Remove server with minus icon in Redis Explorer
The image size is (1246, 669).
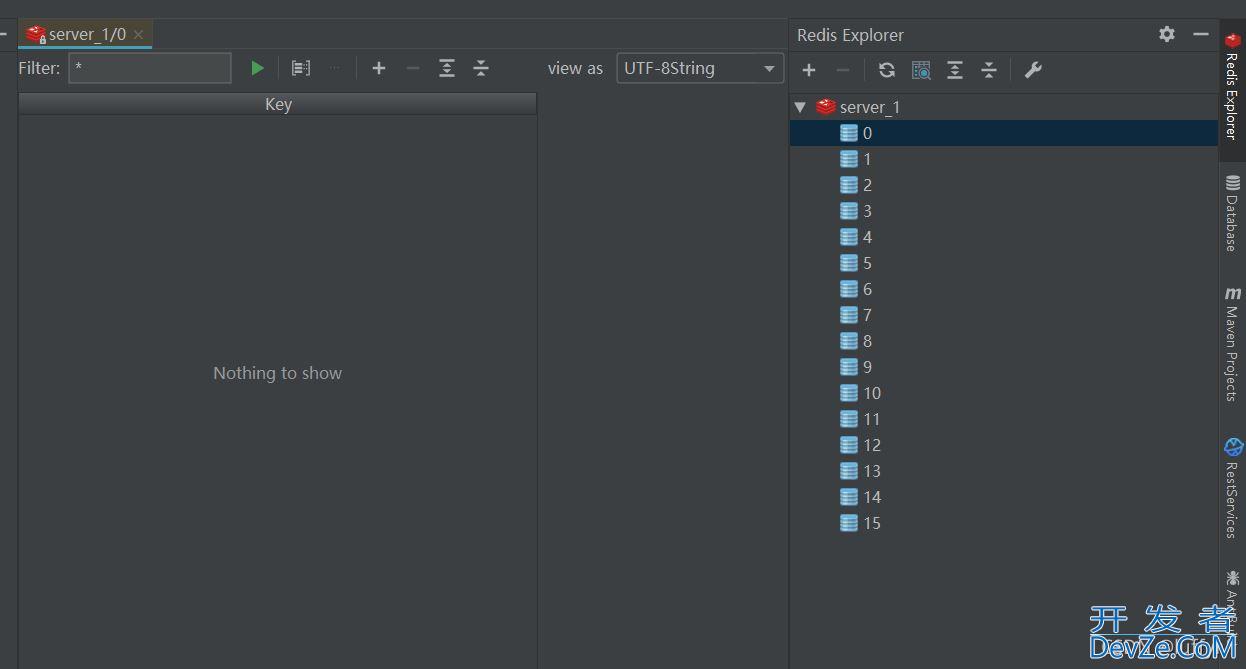click(x=843, y=70)
